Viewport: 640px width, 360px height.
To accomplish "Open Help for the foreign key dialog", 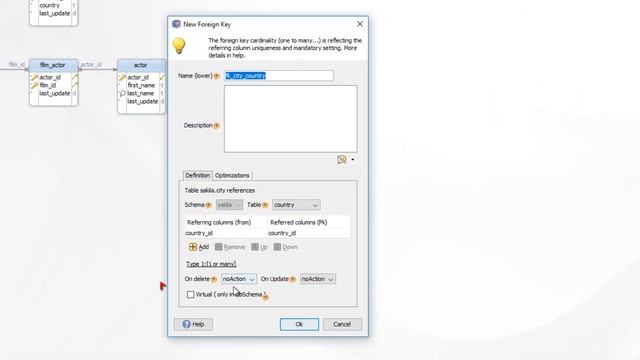I will click(193, 324).
